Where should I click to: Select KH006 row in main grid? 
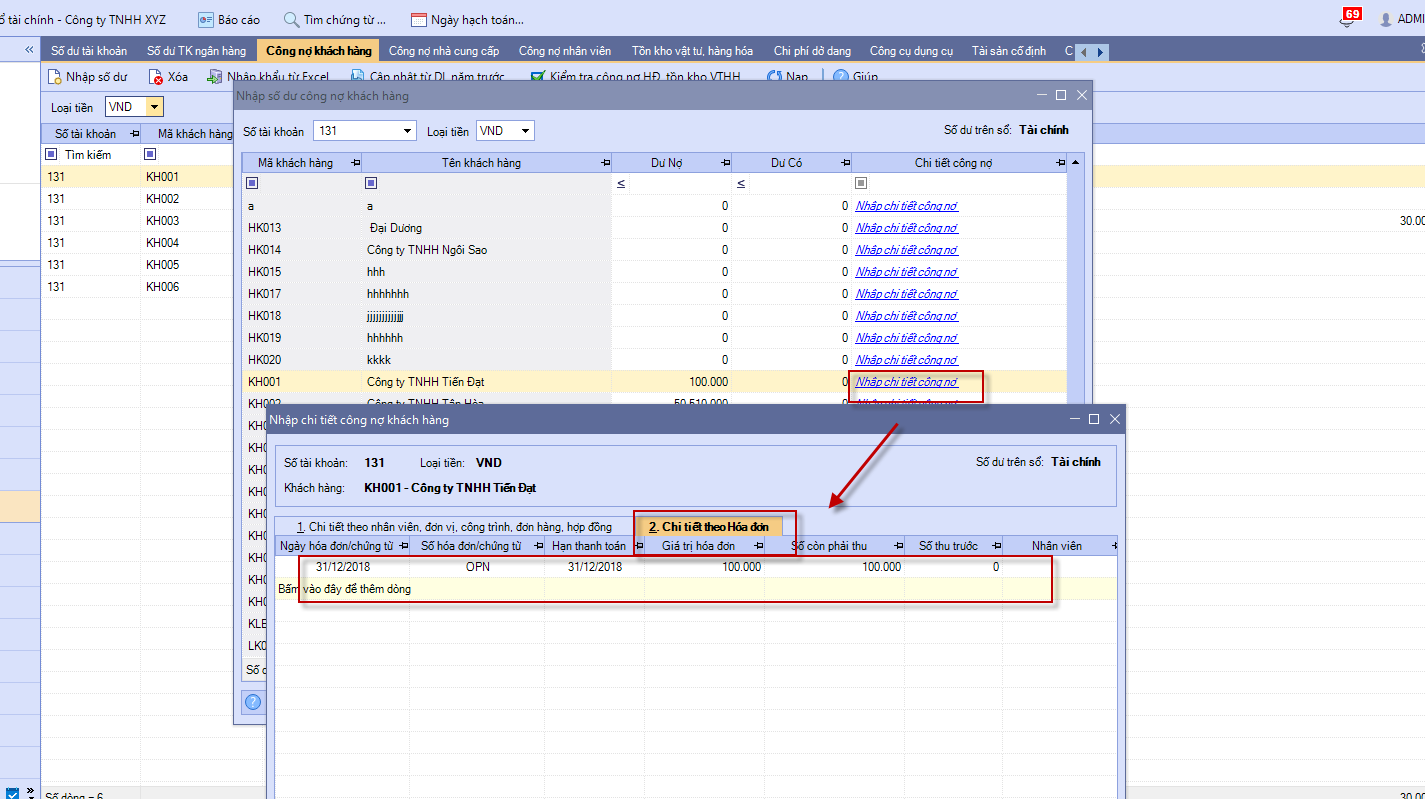(x=137, y=287)
